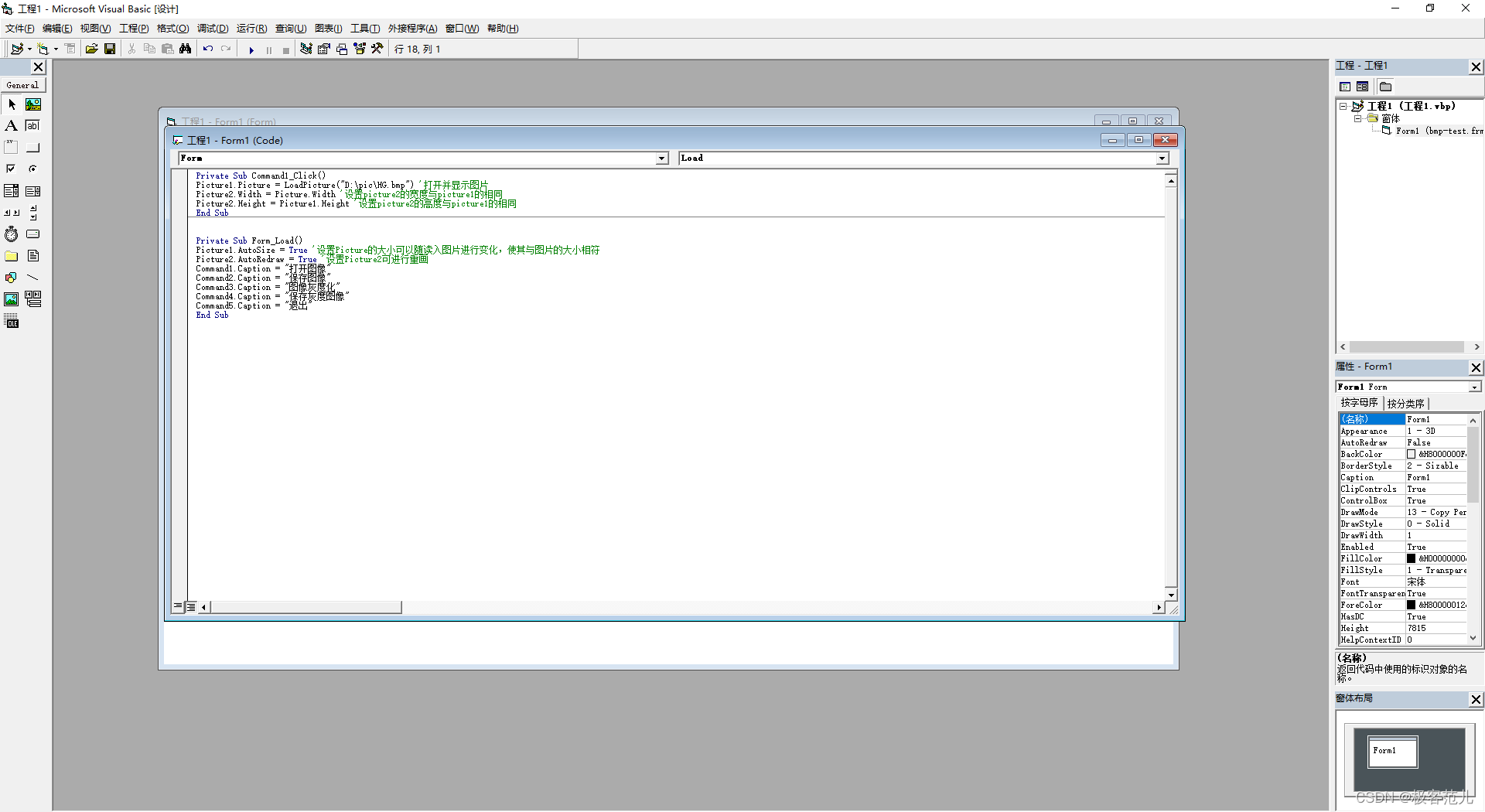Open the Menu Editor
This screenshot has height=812, width=1485.
(x=70, y=49)
